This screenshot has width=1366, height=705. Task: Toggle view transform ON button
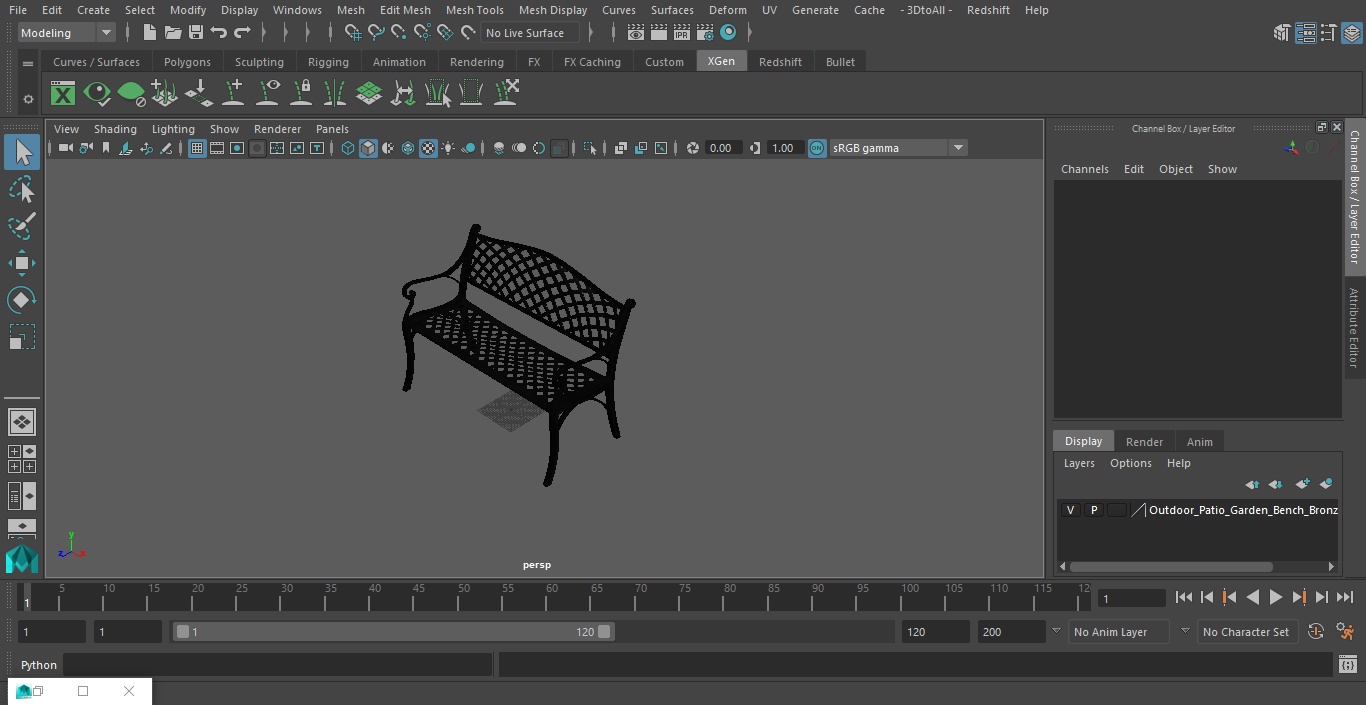pos(817,148)
